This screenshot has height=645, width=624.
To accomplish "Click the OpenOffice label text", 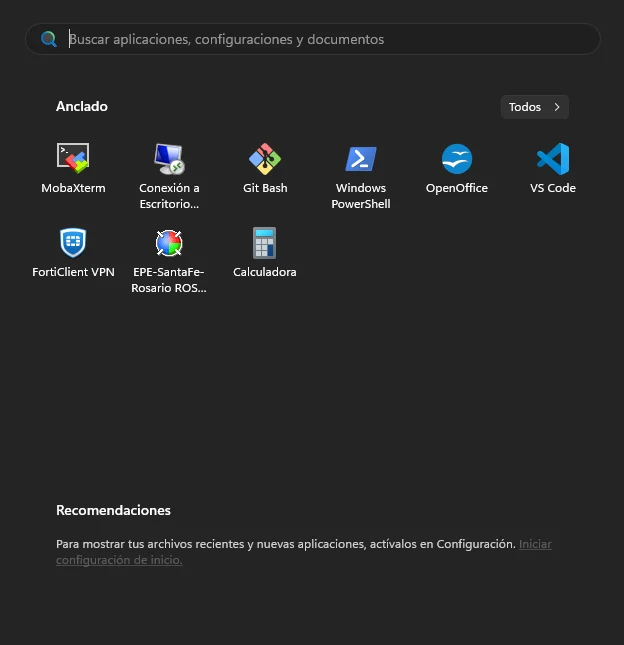I will tap(457, 188).
